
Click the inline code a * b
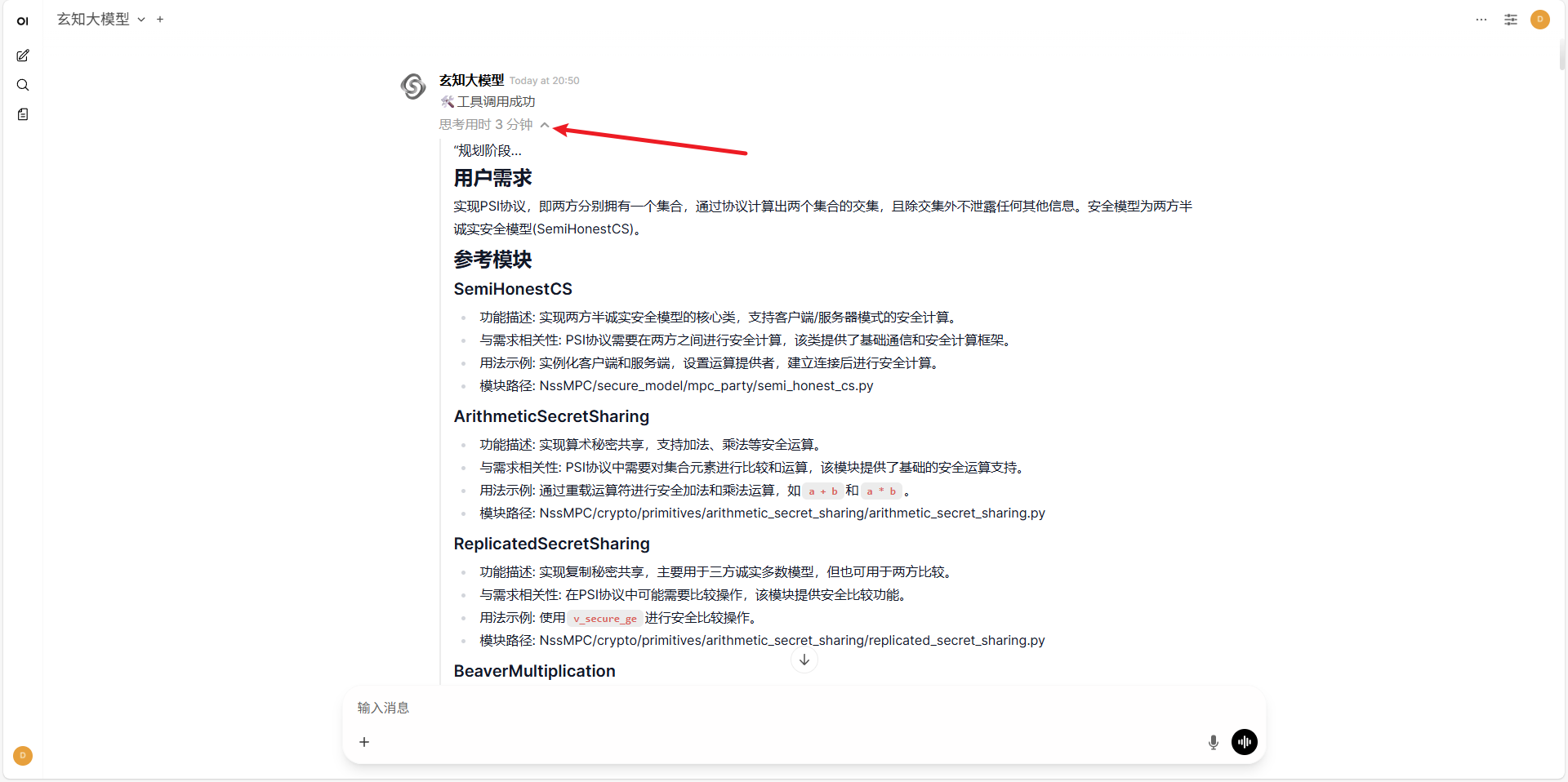point(881,491)
